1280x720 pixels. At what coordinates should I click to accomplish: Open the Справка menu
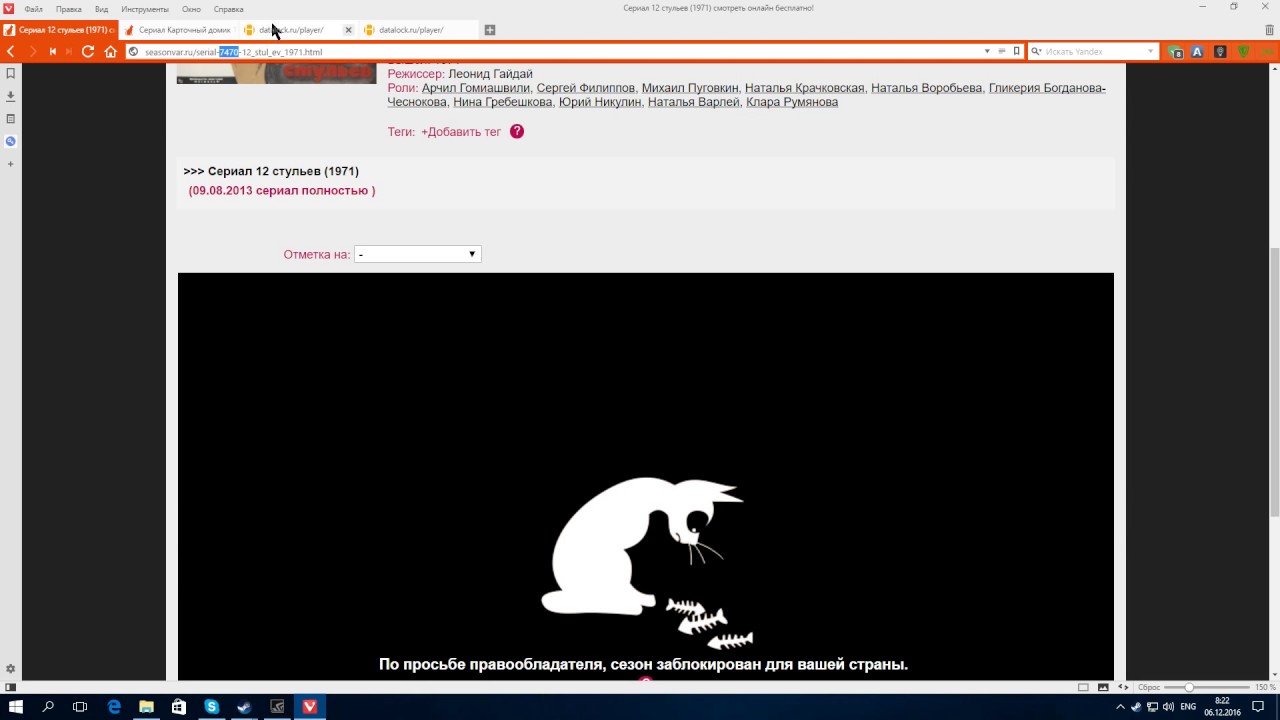click(x=229, y=9)
